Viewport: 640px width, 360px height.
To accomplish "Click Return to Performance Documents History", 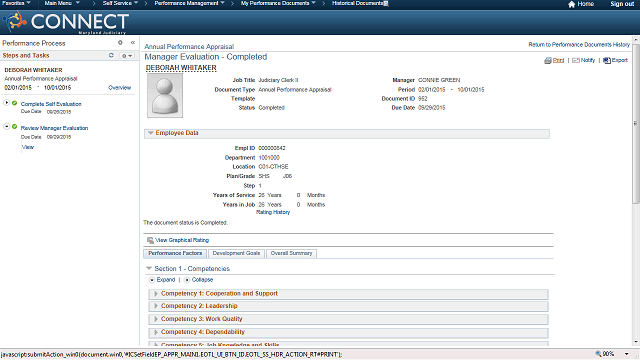I will point(579,44).
